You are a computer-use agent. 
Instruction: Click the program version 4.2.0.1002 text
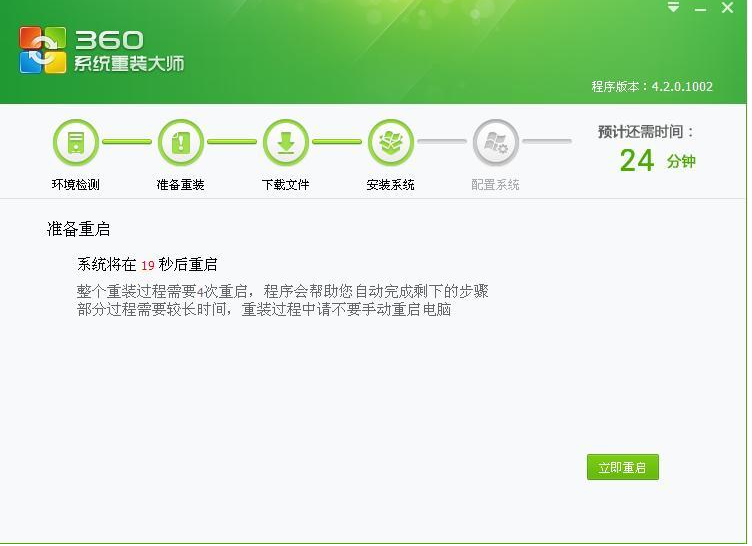tap(652, 87)
